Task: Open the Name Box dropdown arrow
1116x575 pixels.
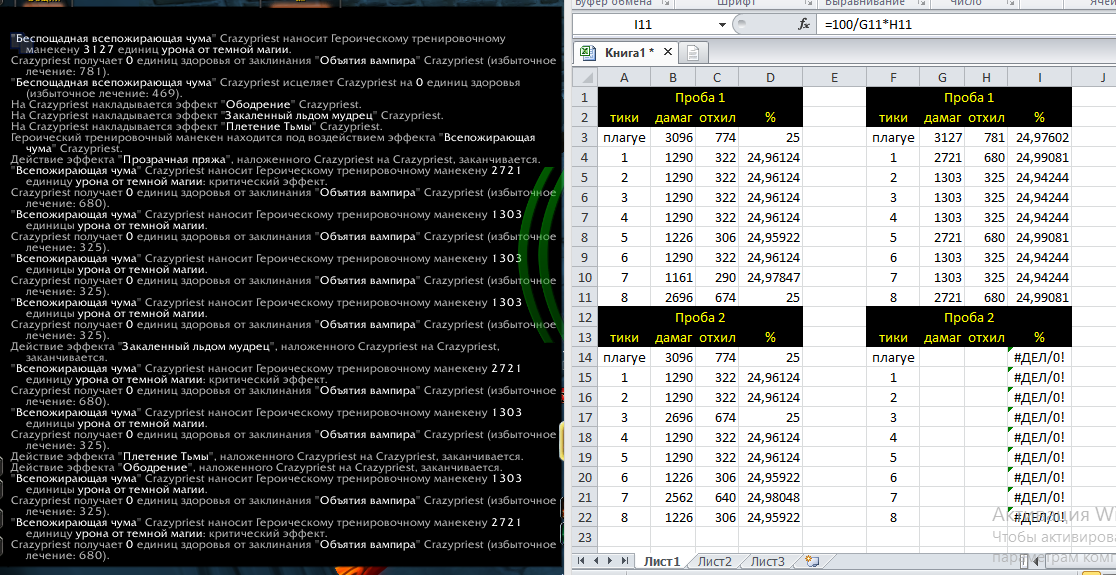Action: (x=722, y=24)
